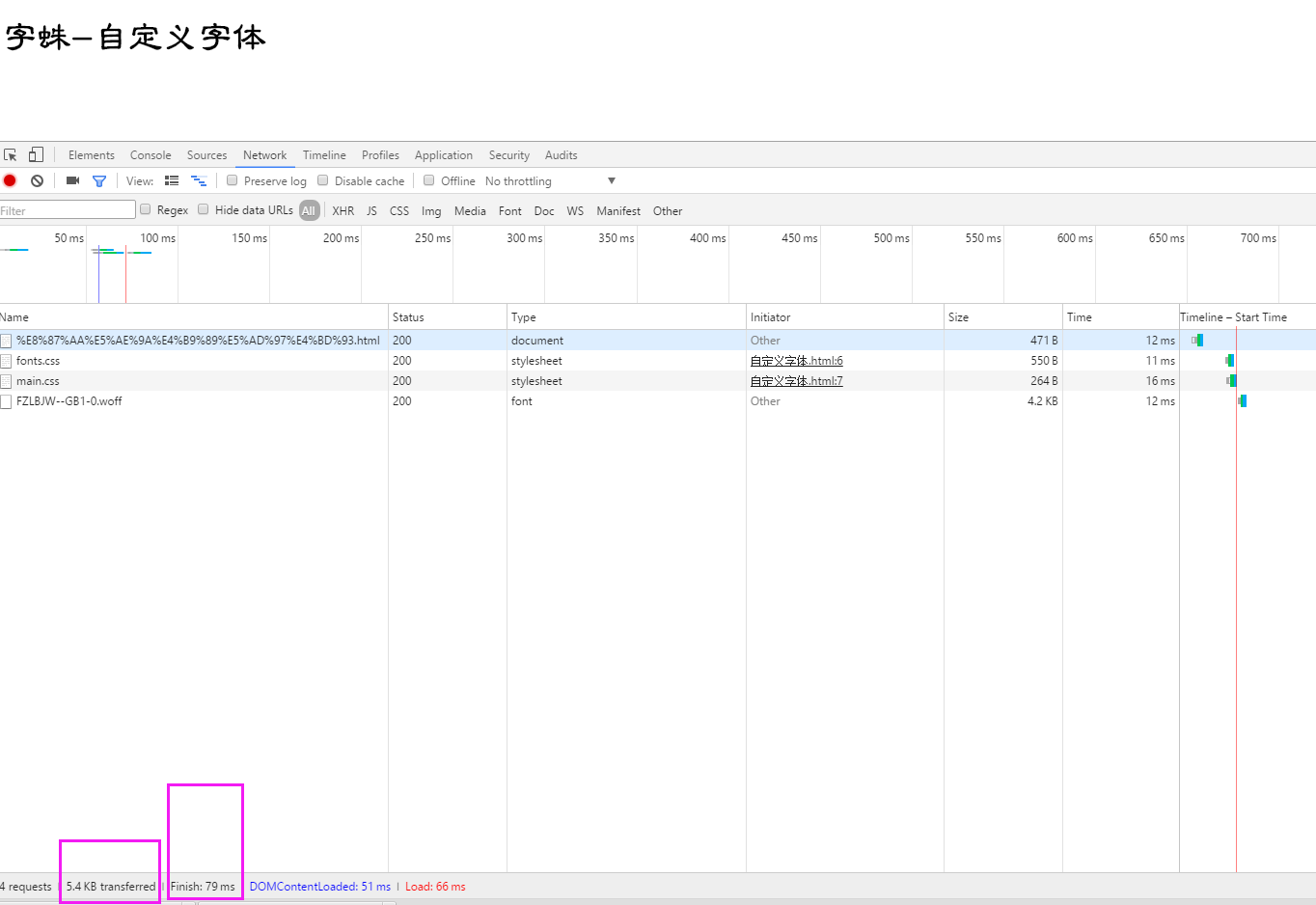Toggle the overview waterfall view icon
This screenshot has height=905, width=1316.
(199, 180)
